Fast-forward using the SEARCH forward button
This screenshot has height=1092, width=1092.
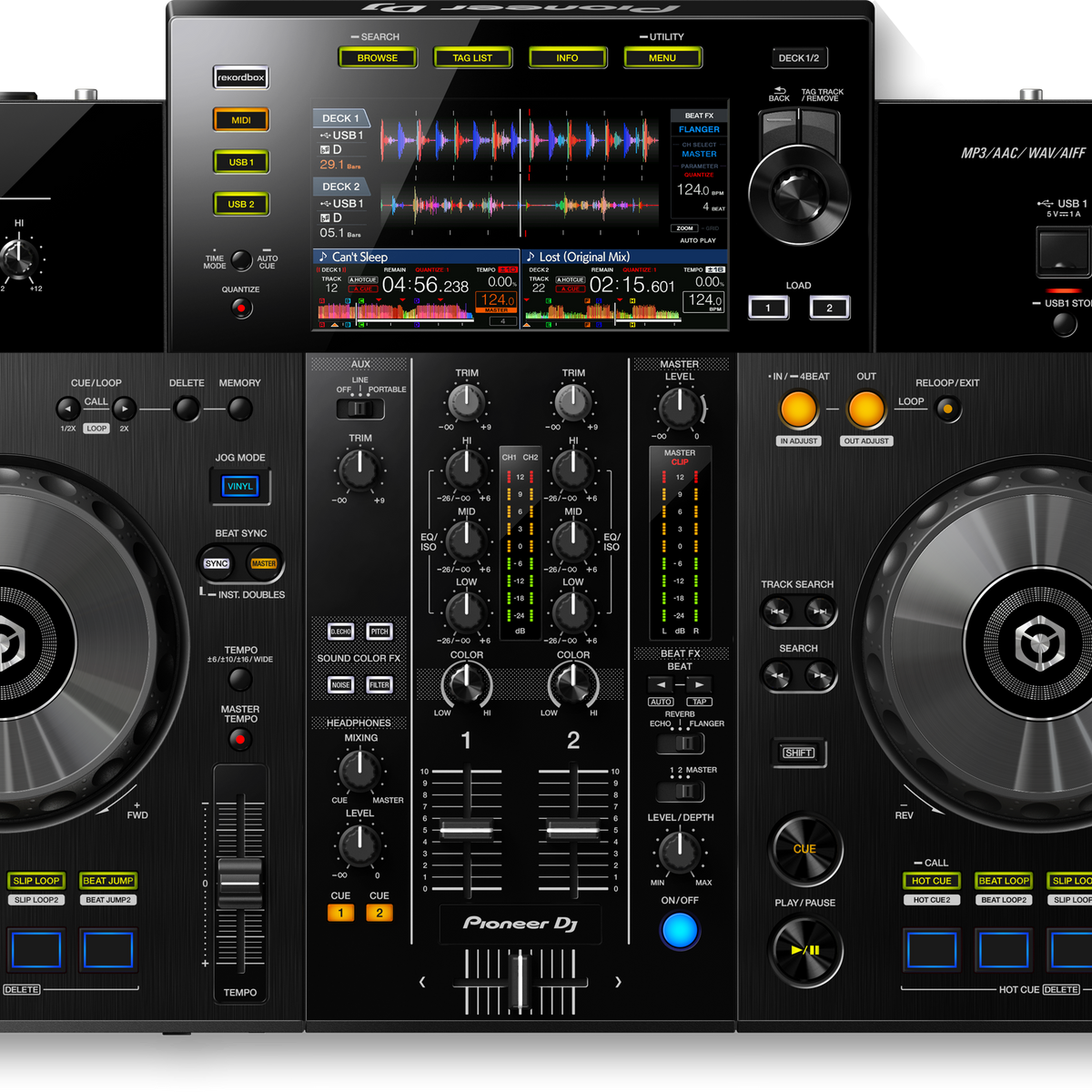[x=820, y=675]
